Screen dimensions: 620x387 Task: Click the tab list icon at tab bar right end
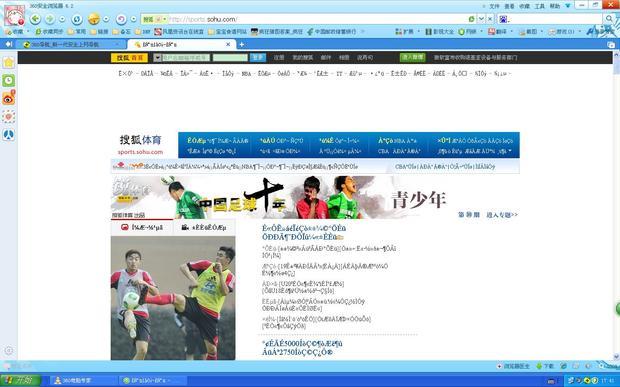tap(611, 45)
